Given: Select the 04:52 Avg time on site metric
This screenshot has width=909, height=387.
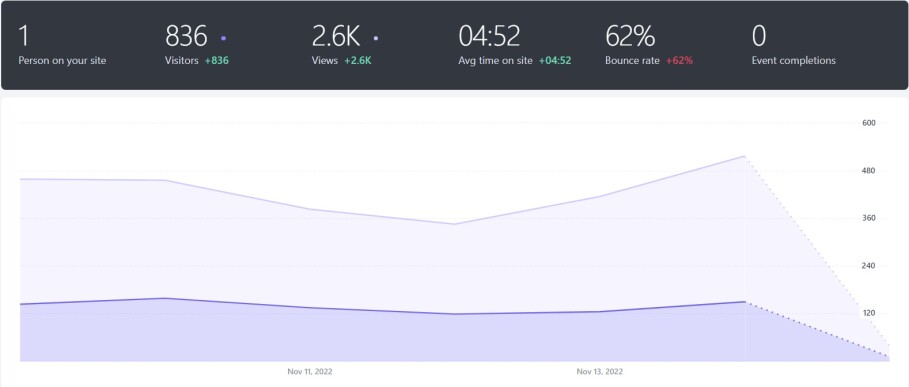Looking at the screenshot, I should click(x=515, y=45).
